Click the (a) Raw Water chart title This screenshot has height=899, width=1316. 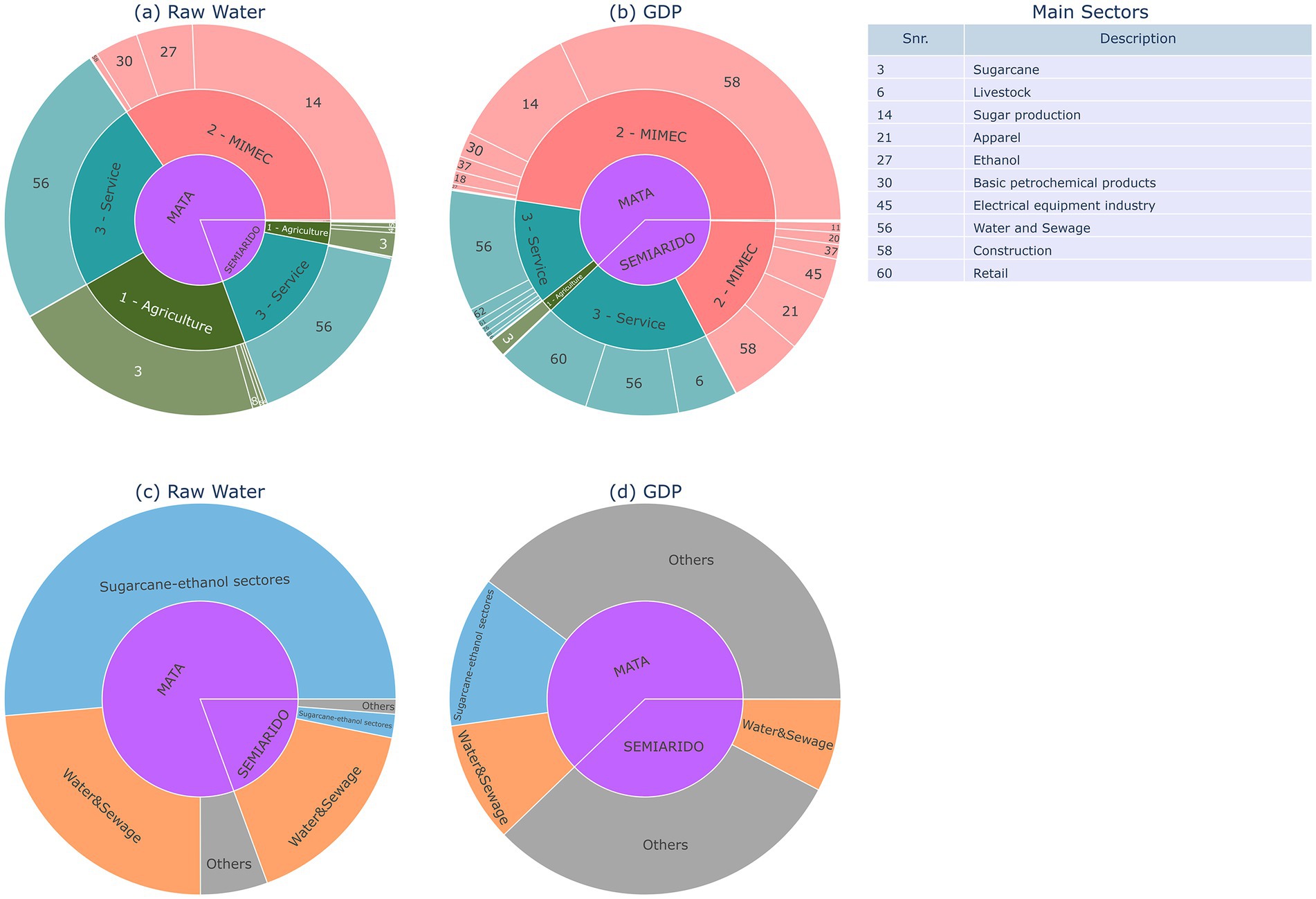point(200,12)
